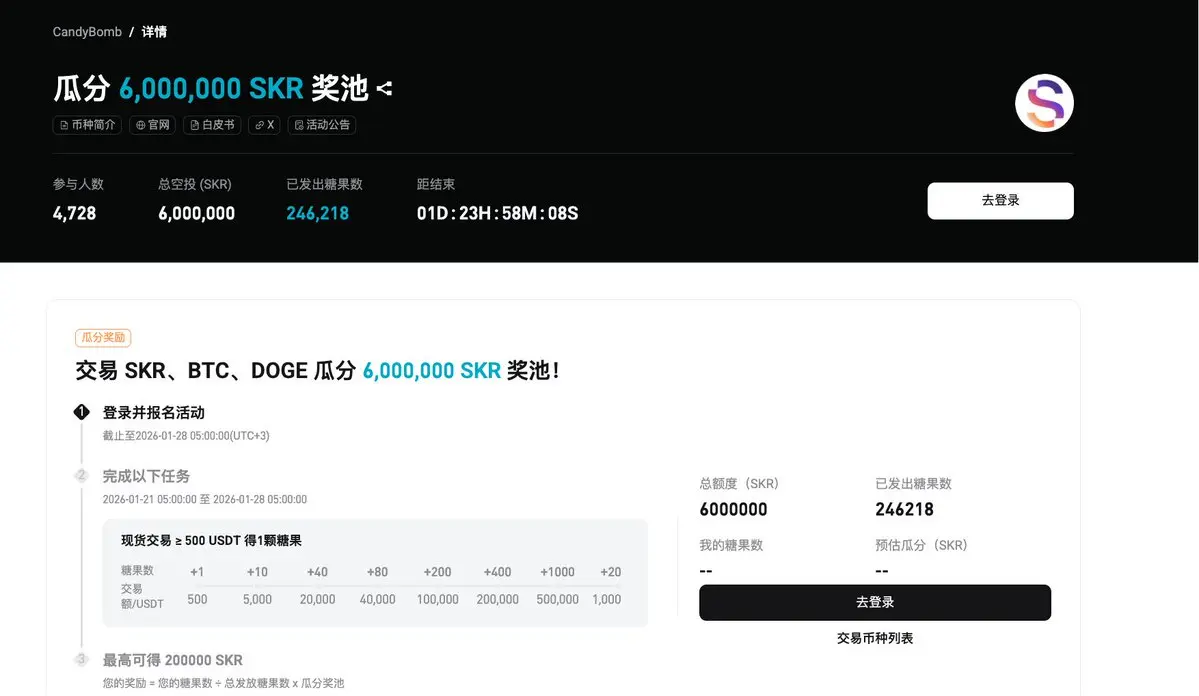Open the 白皮书 tag
The height and width of the screenshot is (696, 1199).
(x=212, y=125)
